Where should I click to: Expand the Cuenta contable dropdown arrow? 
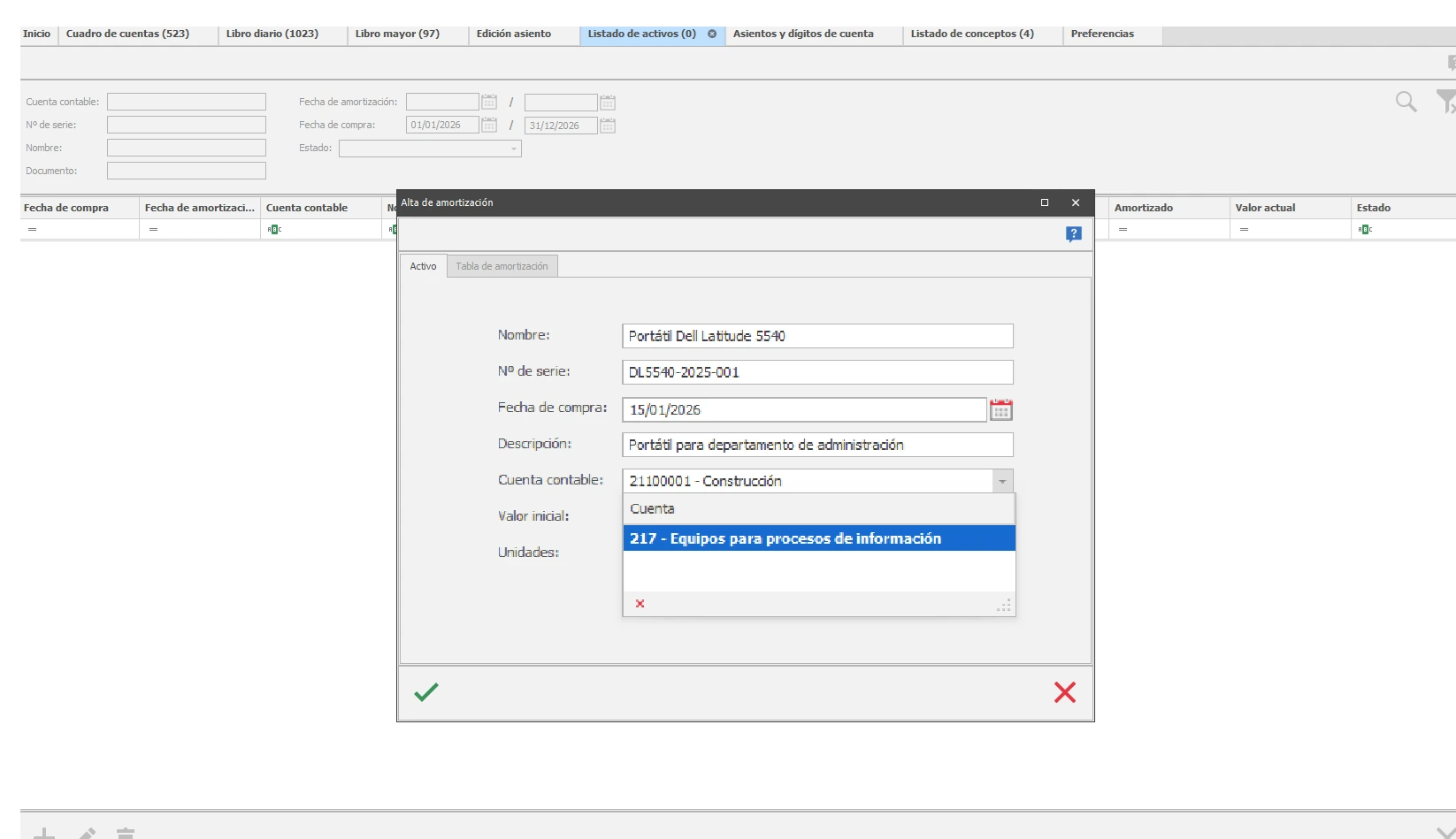click(x=1001, y=481)
